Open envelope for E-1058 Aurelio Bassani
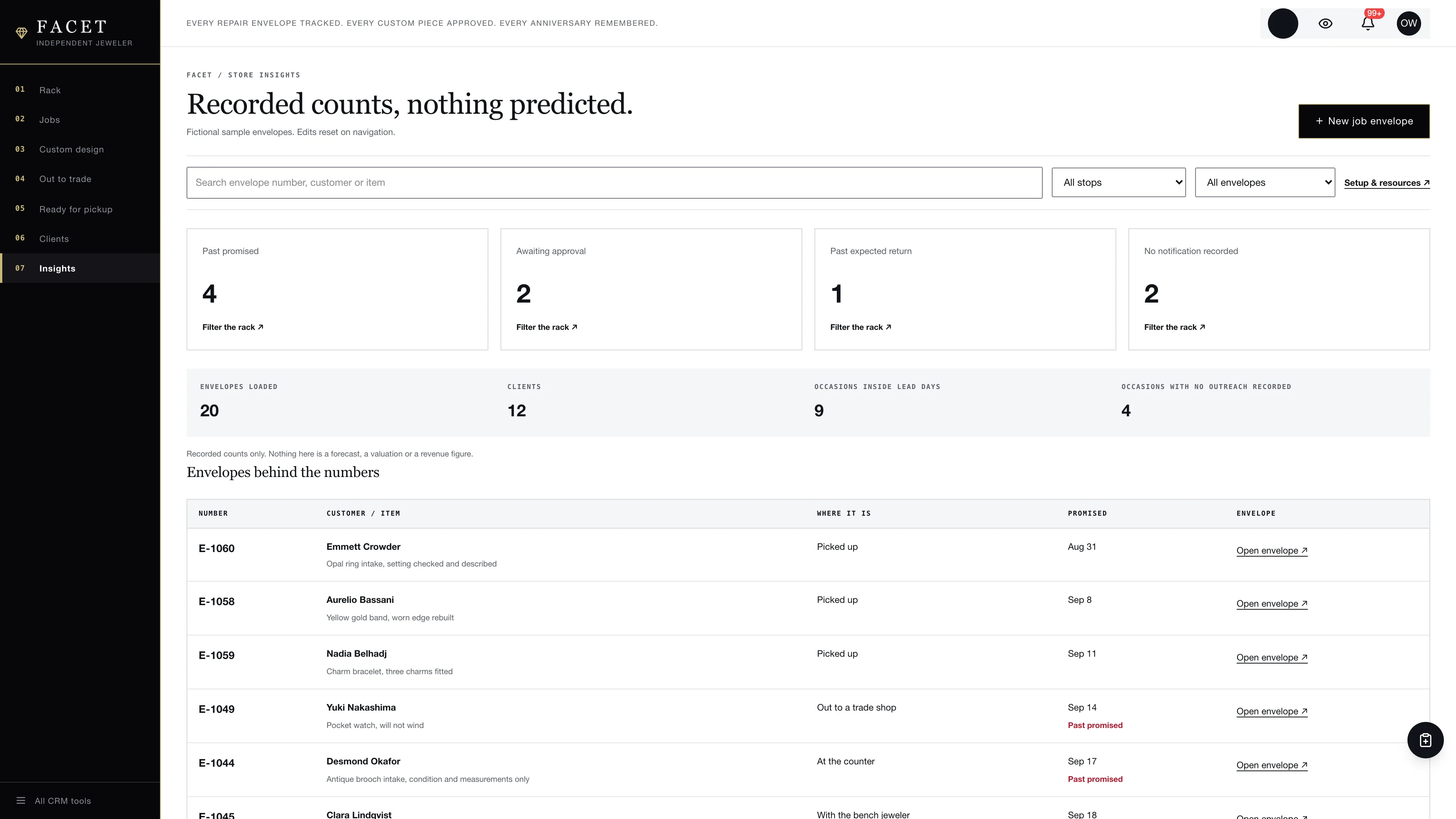1456x819 pixels. [x=1272, y=604]
